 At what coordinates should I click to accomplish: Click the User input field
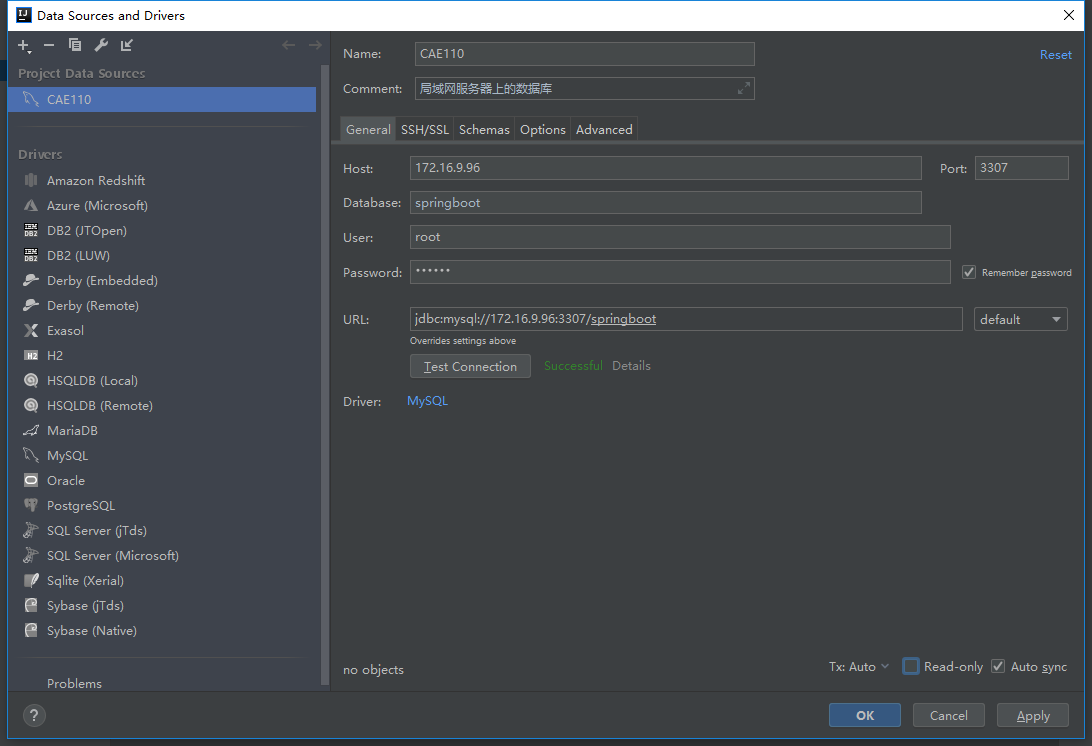(680, 237)
